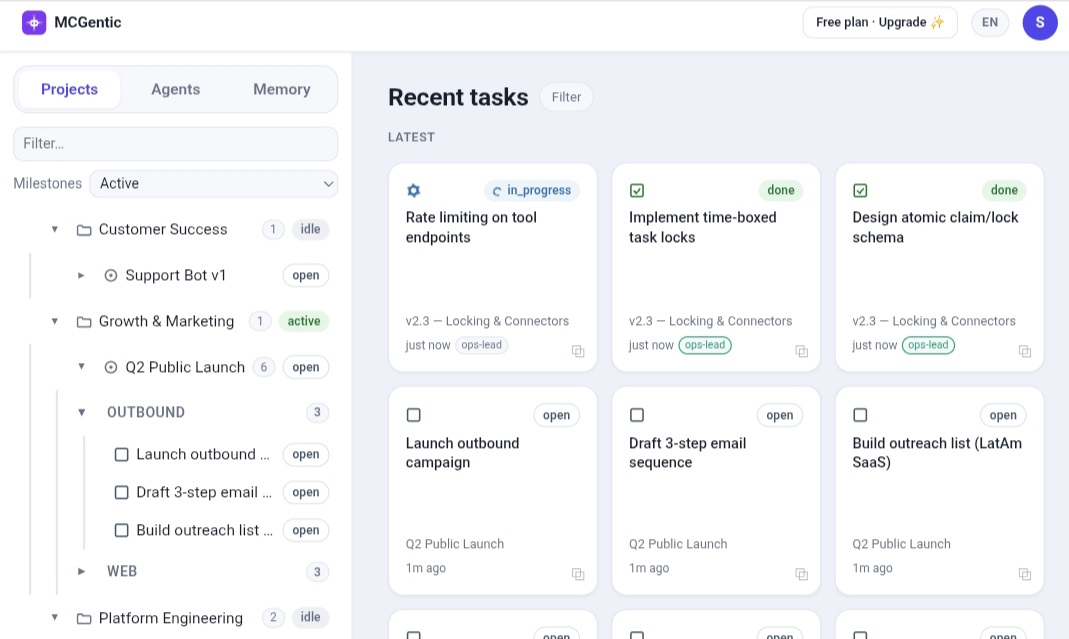Switch to the Memory tab
The width and height of the screenshot is (1069, 639).
click(282, 89)
